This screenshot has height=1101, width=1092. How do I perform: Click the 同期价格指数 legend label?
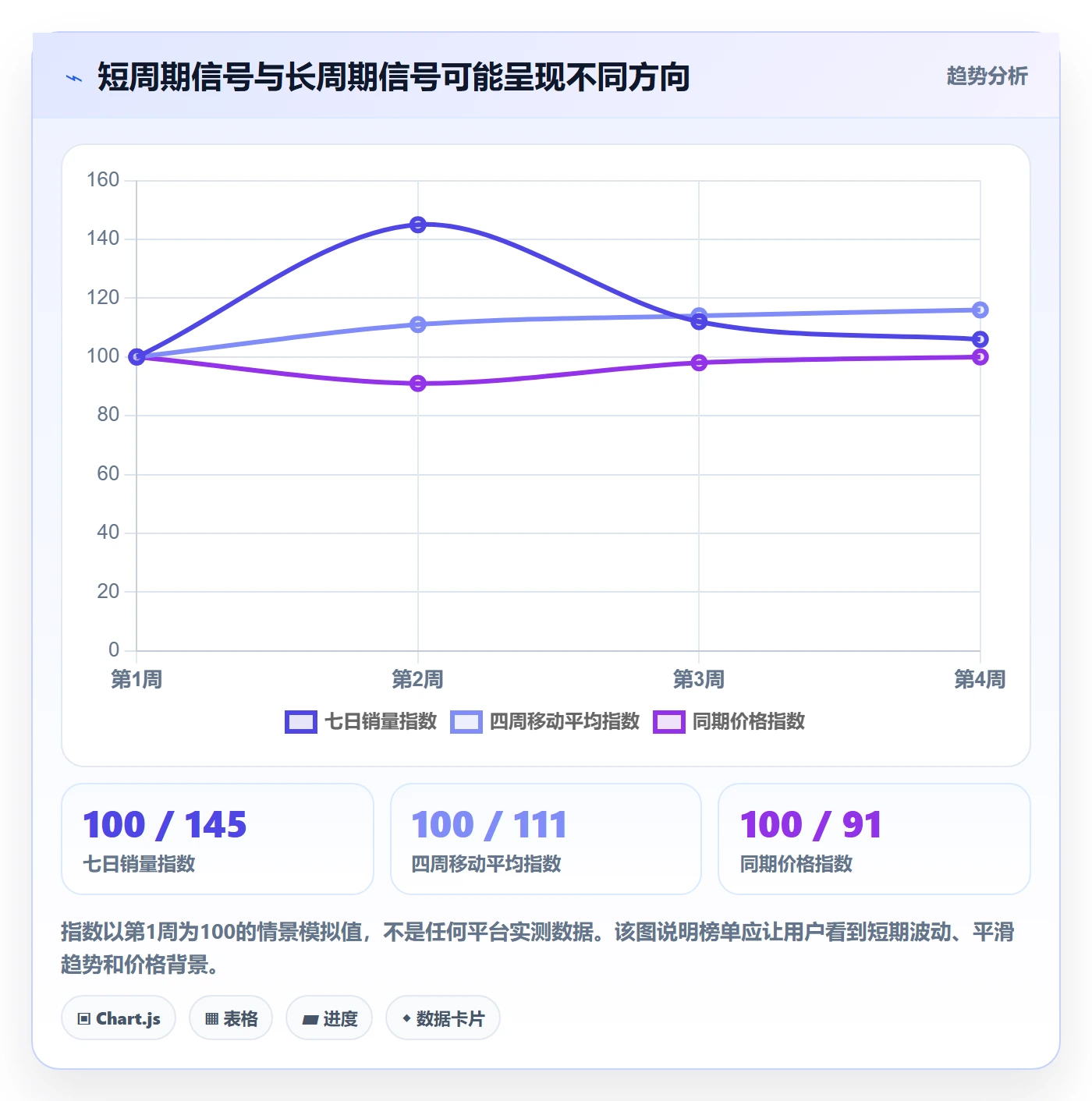click(749, 721)
